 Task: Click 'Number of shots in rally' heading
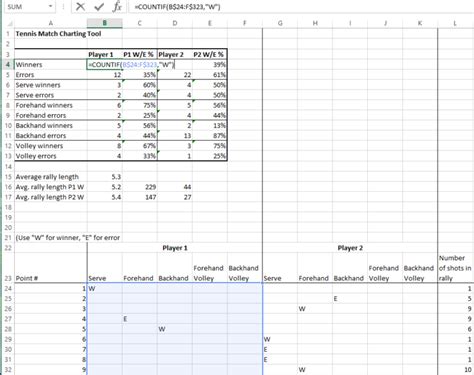click(x=455, y=268)
